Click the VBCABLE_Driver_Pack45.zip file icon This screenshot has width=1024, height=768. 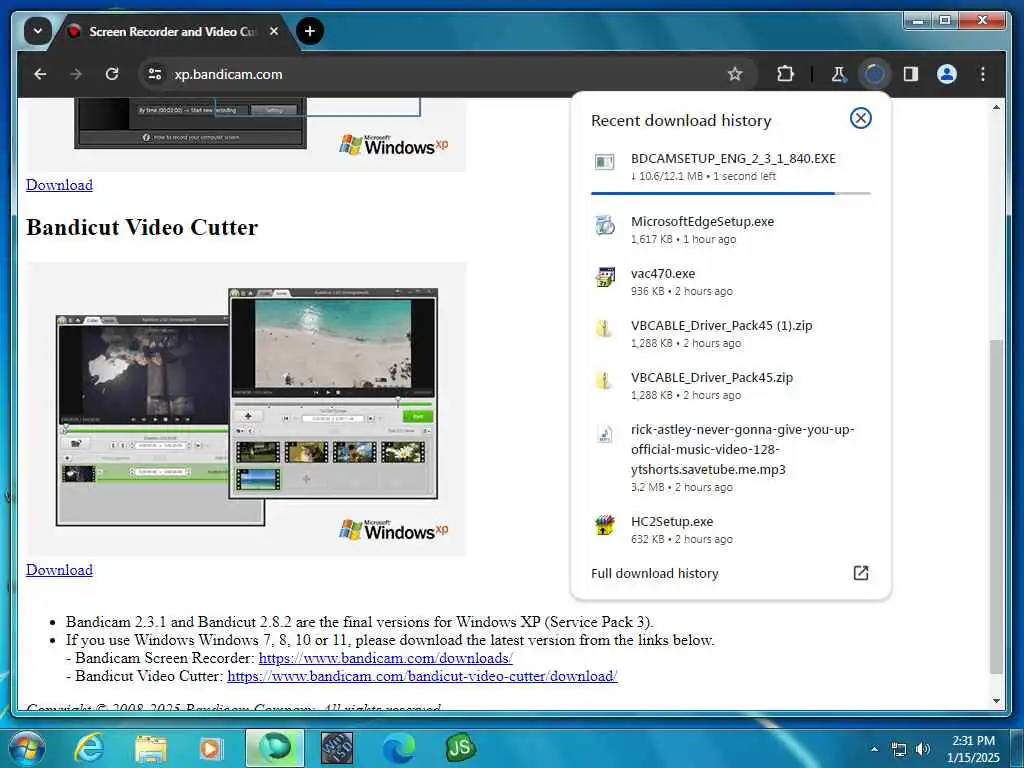604,380
